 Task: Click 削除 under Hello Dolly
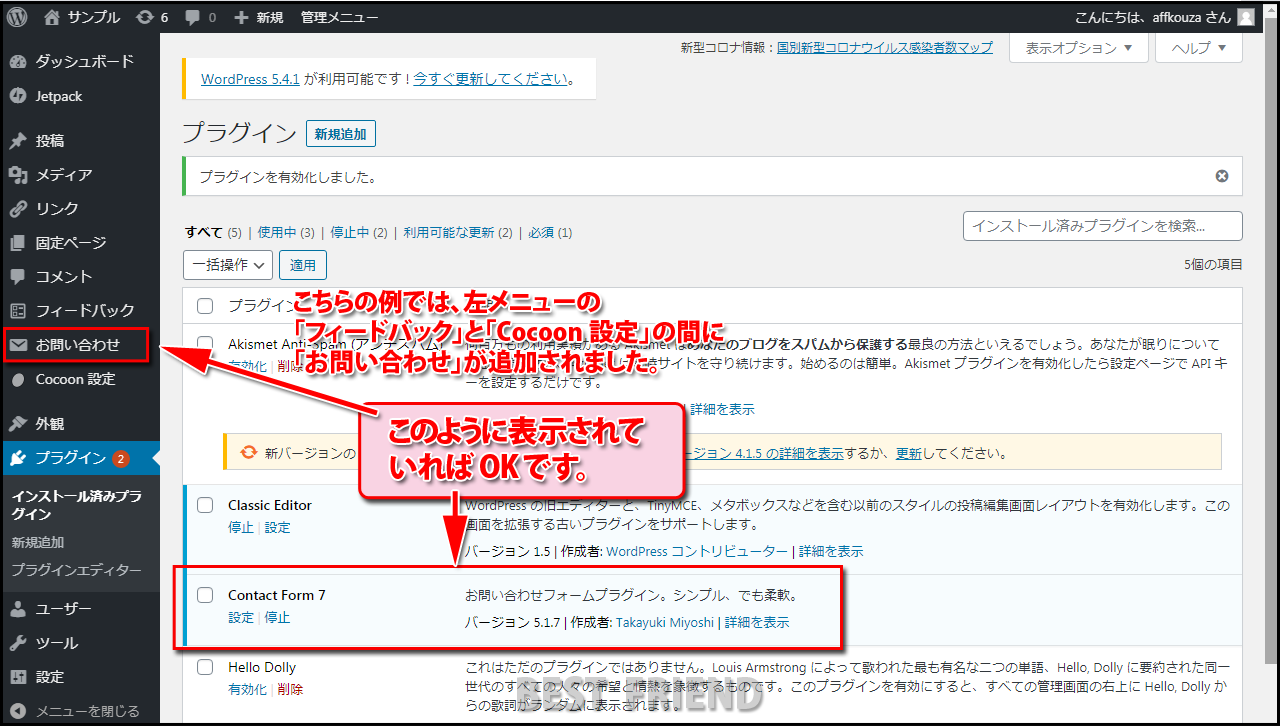(290, 690)
